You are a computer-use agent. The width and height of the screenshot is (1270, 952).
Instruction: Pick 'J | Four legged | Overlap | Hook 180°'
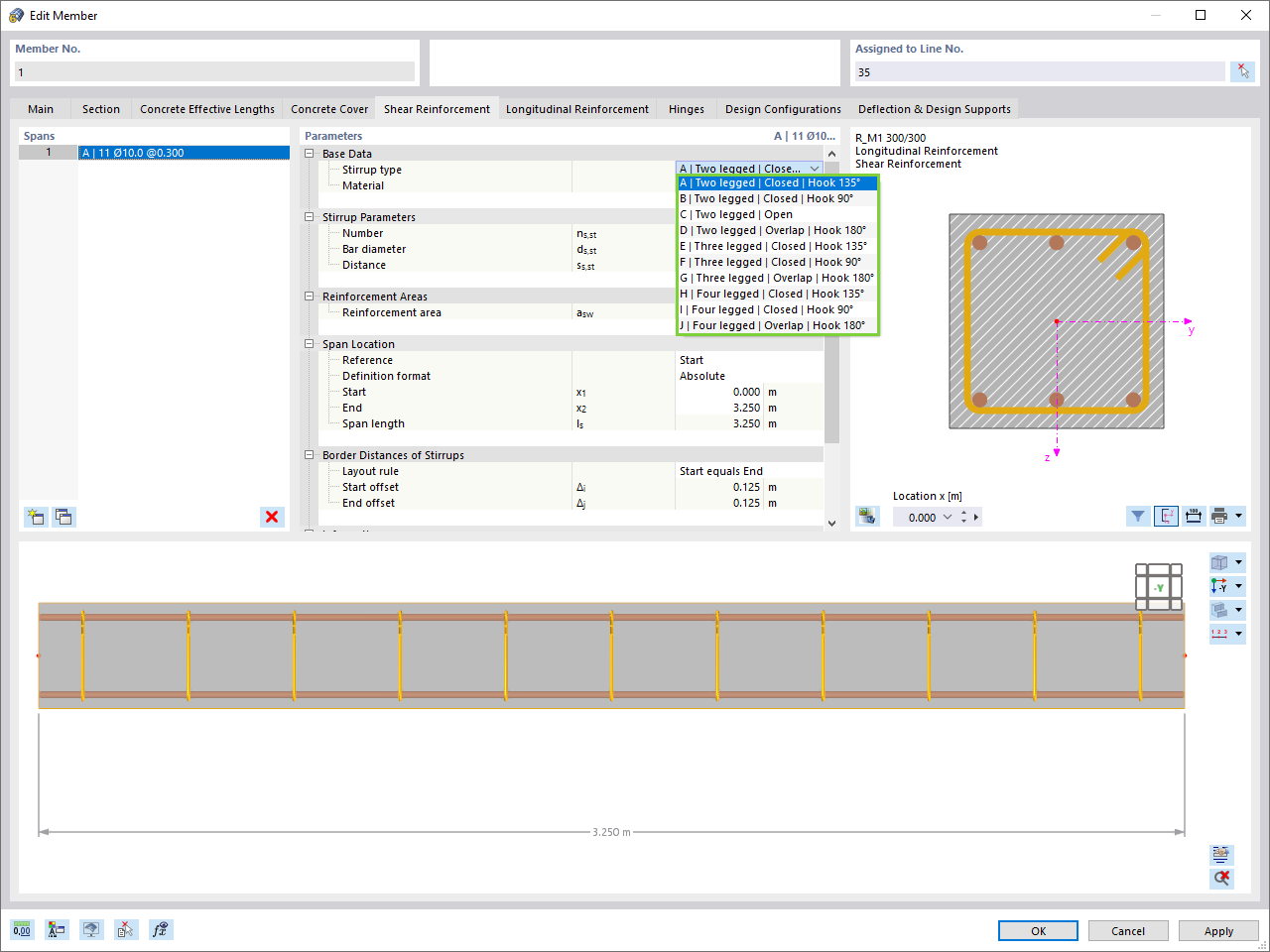click(778, 325)
